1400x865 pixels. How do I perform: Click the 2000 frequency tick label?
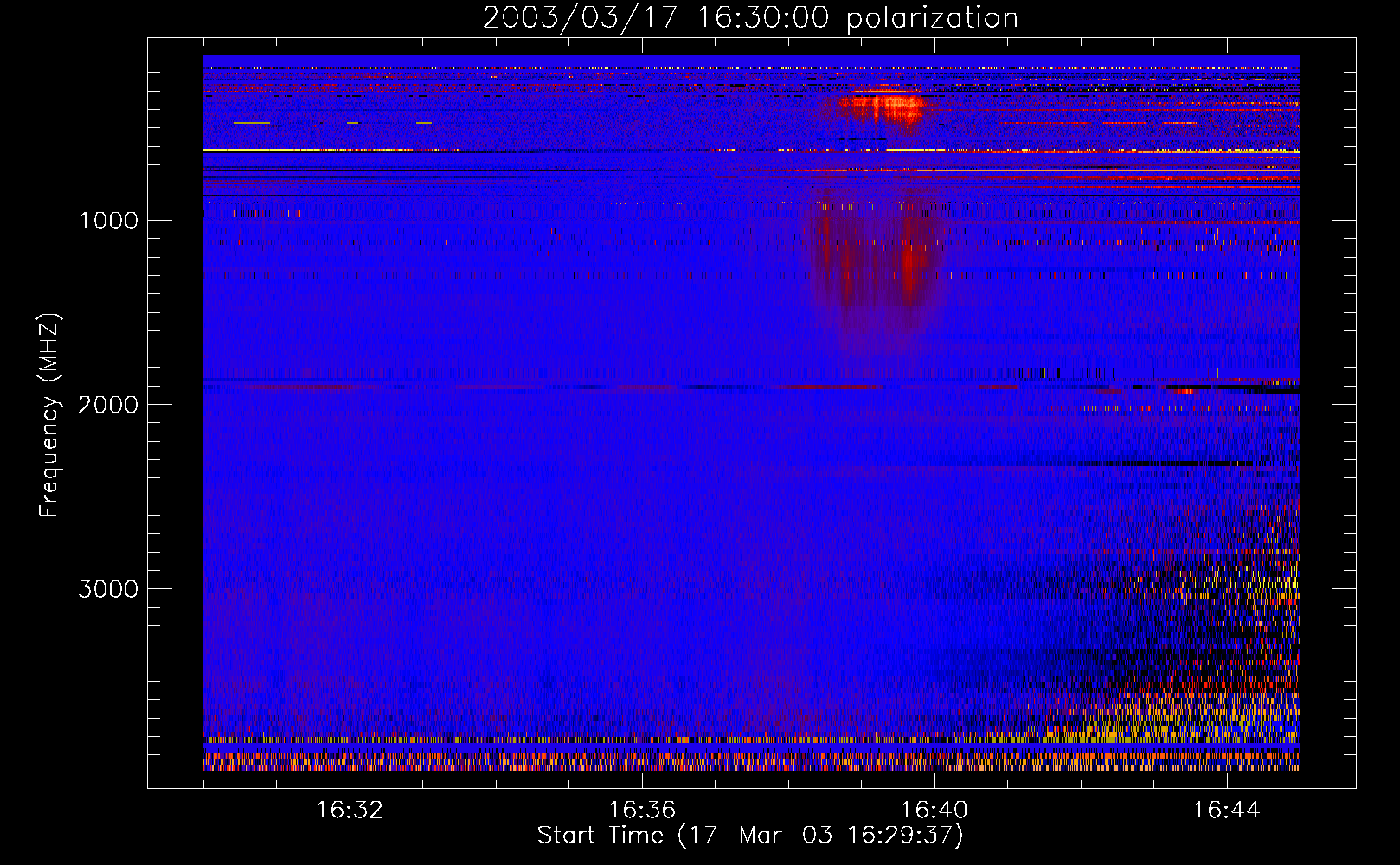click(108, 405)
